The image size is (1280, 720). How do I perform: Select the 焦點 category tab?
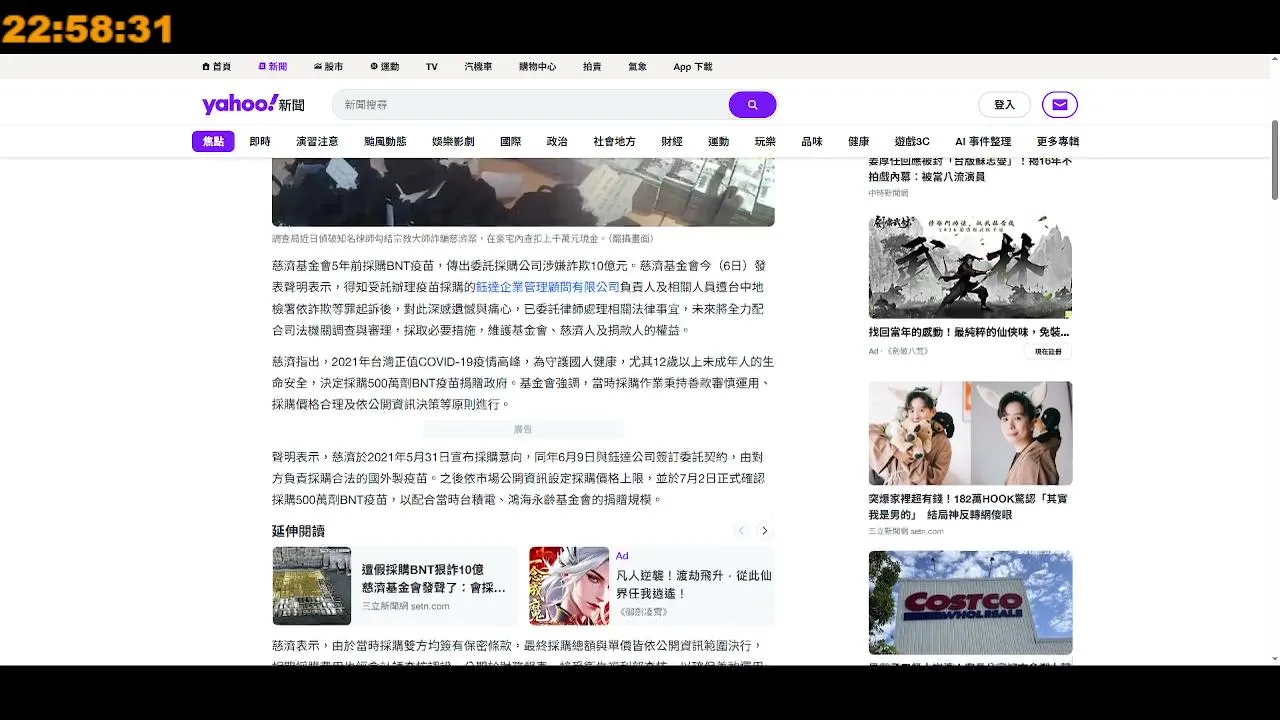(x=213, y=141)
